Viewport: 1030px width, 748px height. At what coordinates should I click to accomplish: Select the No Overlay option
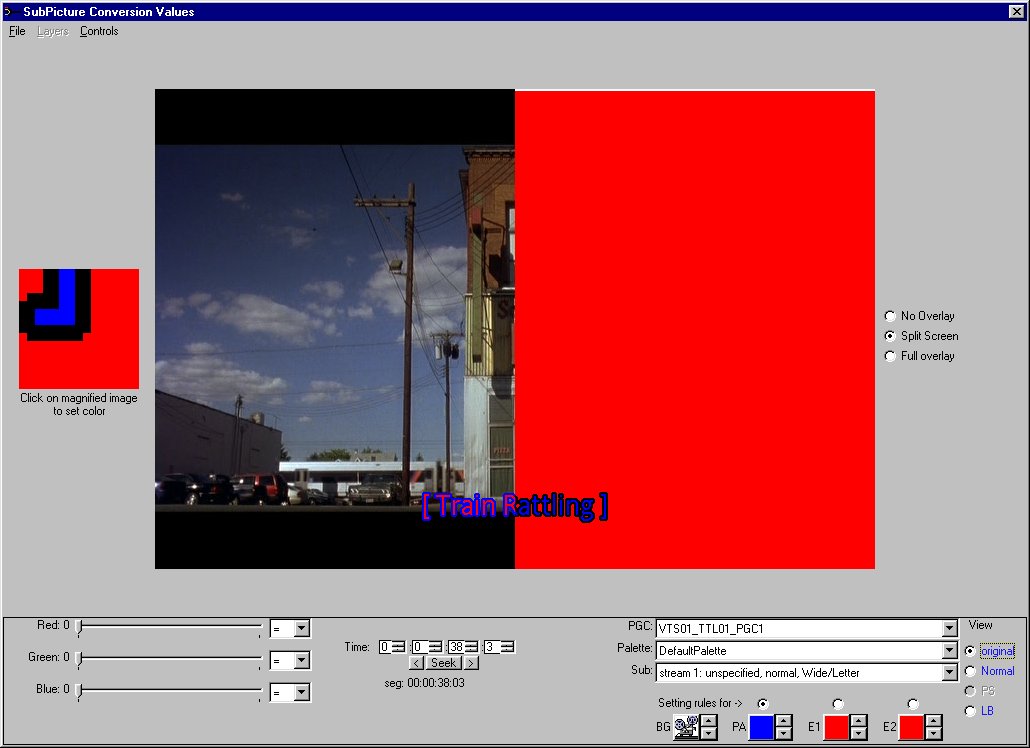890,316
